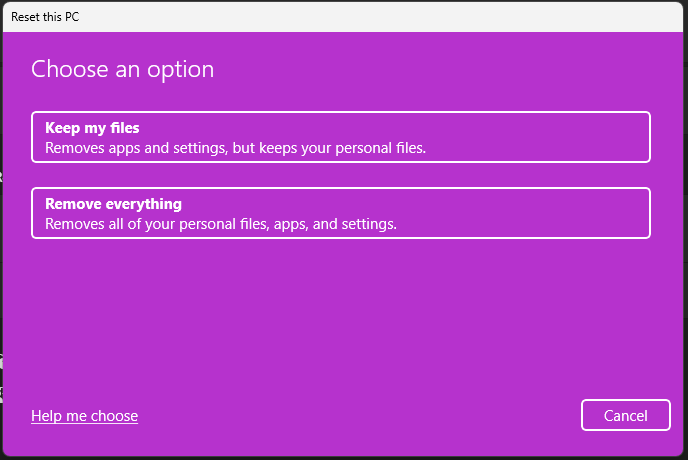This screenshot has height=460, width=688.
Task: Select the Keep my files option
Action: [x=340, y=137]
